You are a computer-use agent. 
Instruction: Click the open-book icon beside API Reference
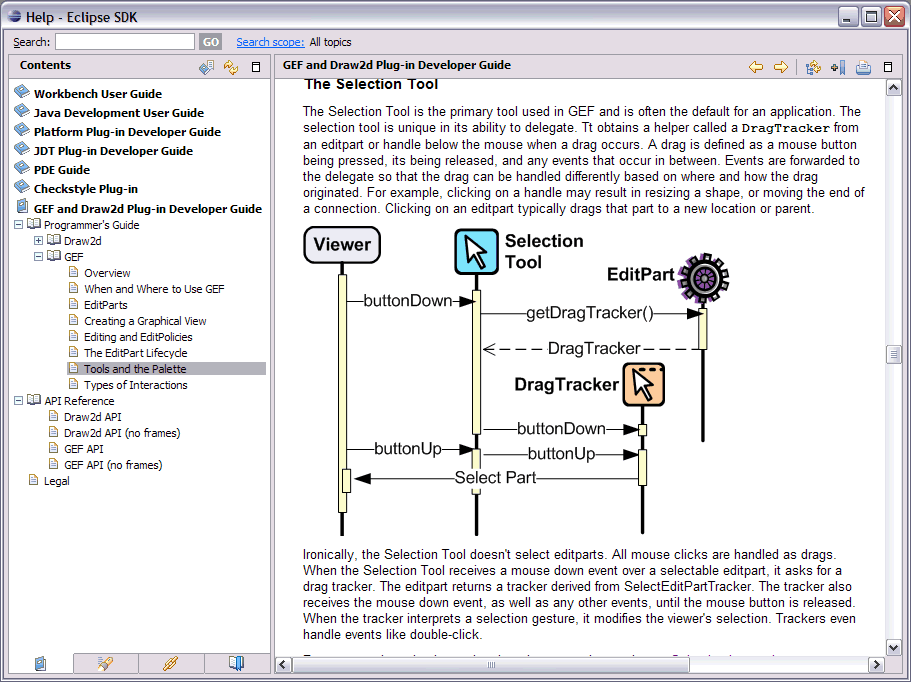[34, 400]
